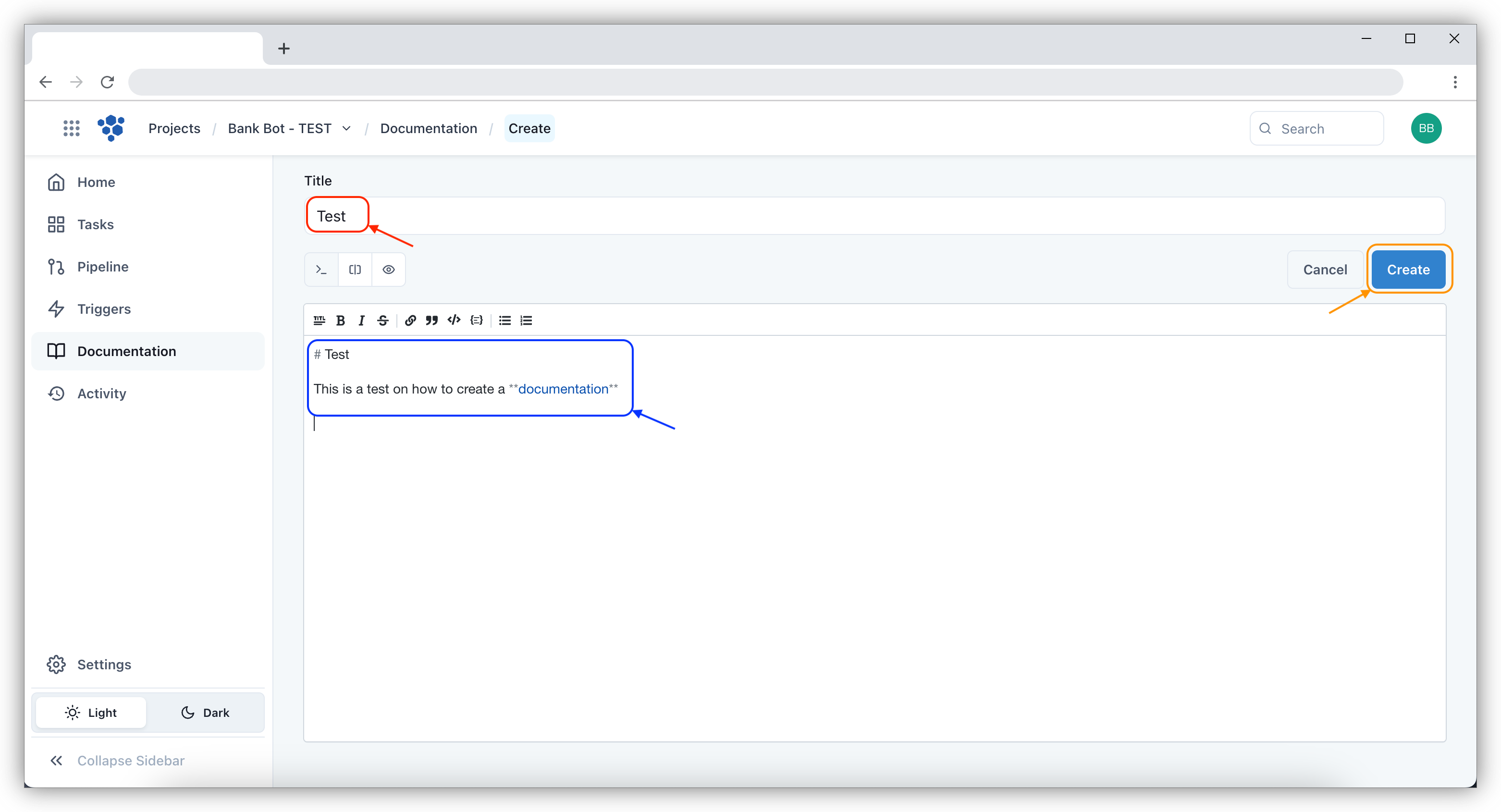Click the Bullet list icon
This screenshot has height=812, width=1501.
click(504, 320)
